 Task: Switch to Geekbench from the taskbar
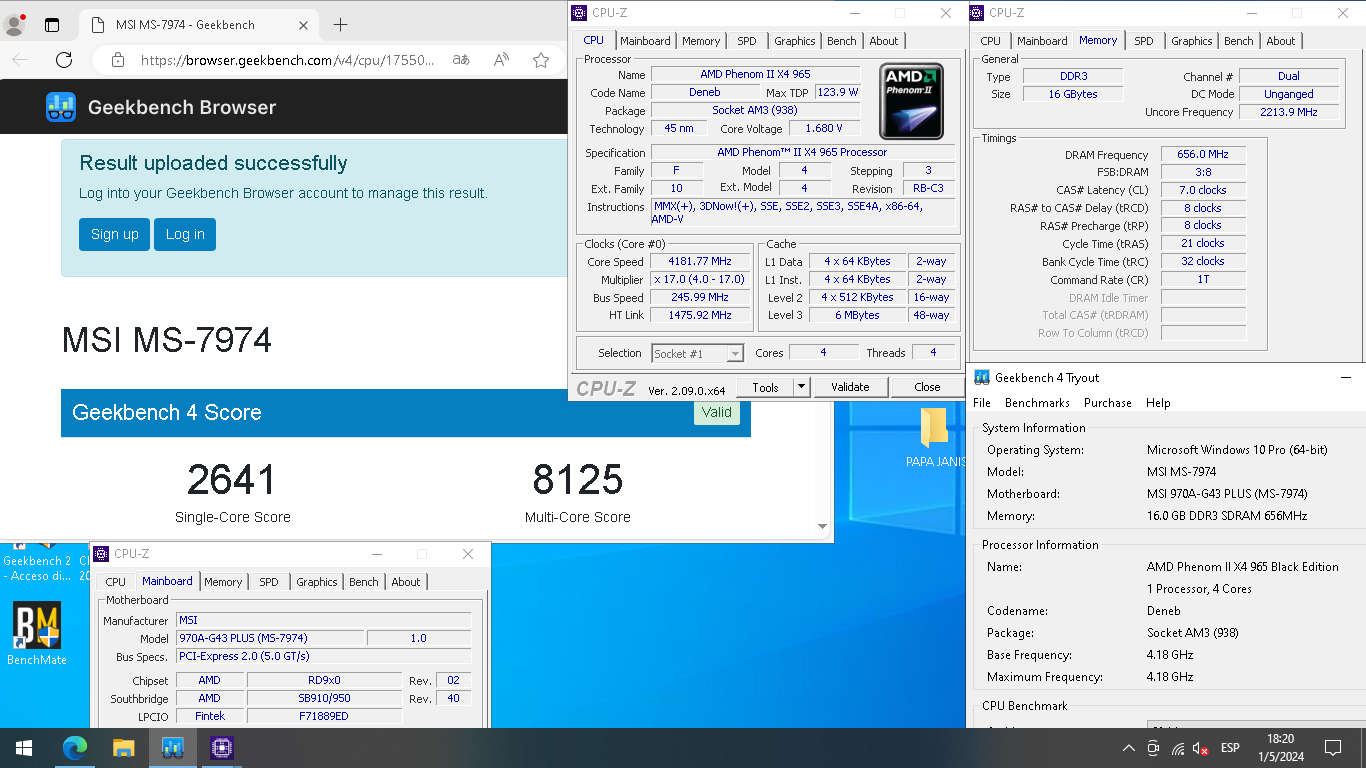[x=172, y=747]
